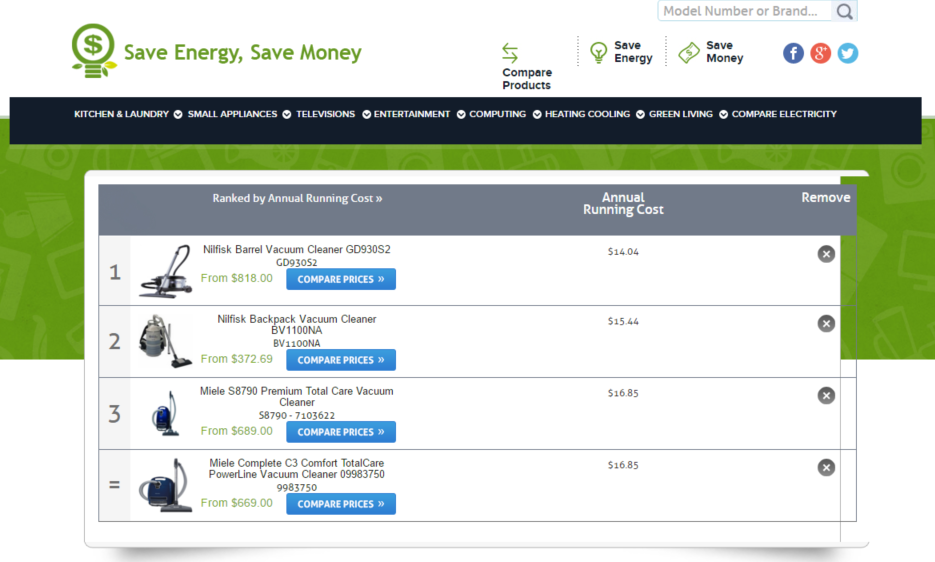Viewport: 935px width, 562px height.
Task: Click the search magnifier icon
Action: [844, 11]
